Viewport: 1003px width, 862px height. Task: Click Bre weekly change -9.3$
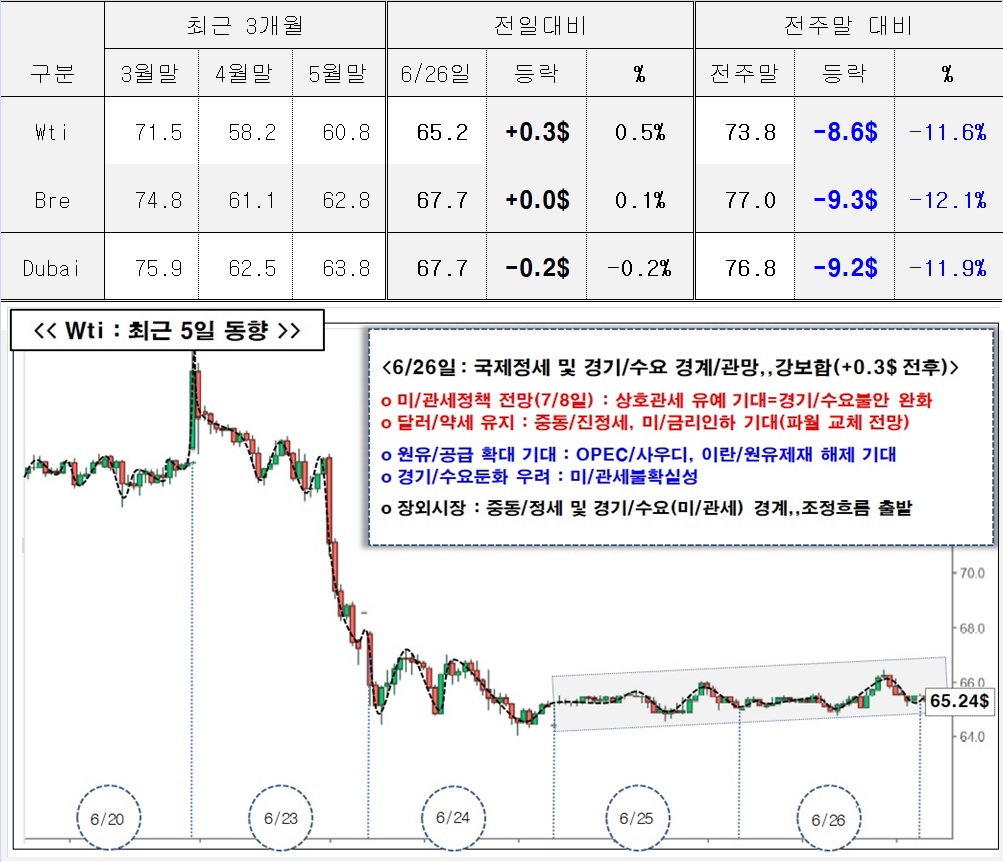pyautogui.click(x=846, y=200)
